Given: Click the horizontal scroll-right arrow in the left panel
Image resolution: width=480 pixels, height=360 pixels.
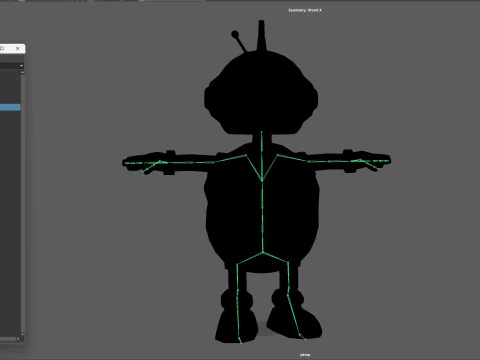Looking at the screenshot, I should (x=18, y=339).
